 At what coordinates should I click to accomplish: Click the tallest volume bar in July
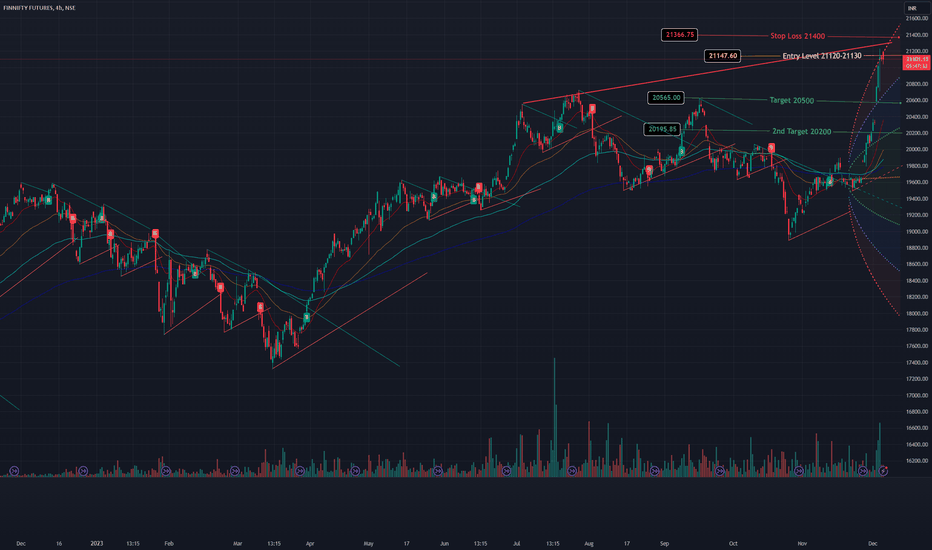tap(555, 417)
